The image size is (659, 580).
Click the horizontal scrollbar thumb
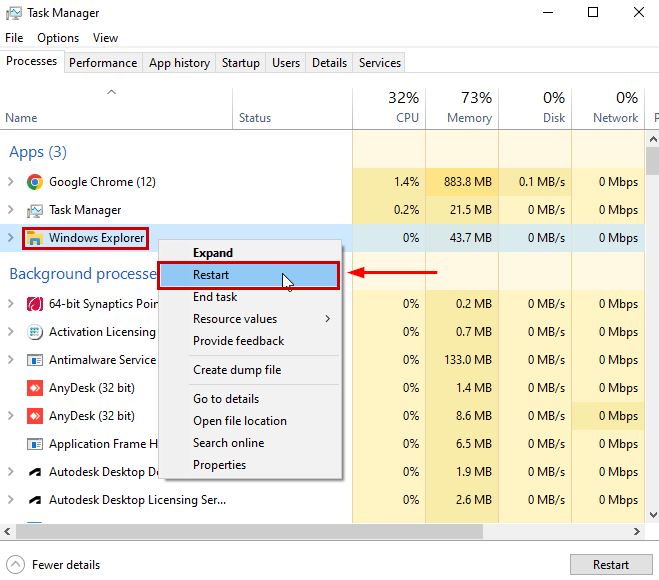249,531
